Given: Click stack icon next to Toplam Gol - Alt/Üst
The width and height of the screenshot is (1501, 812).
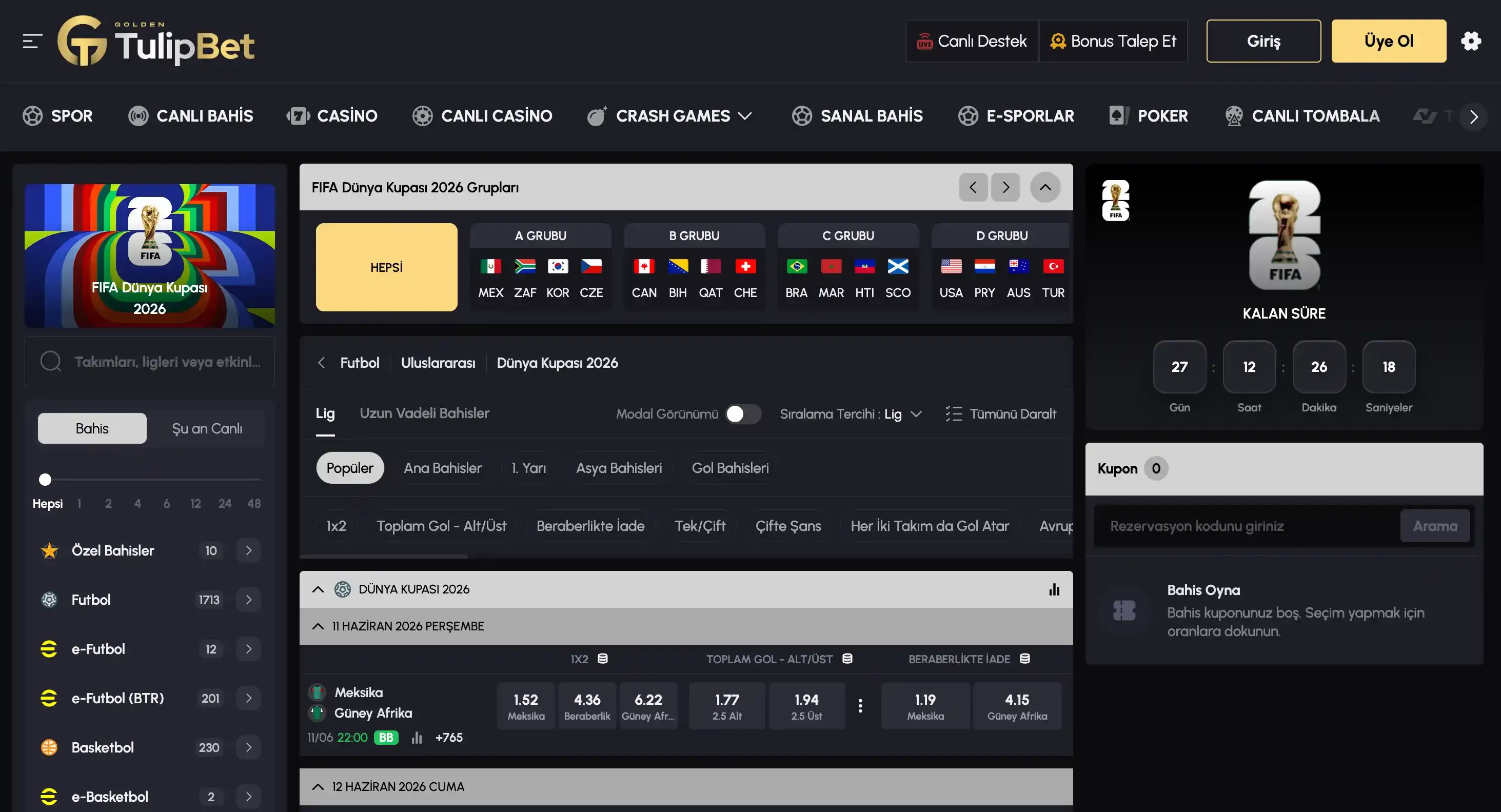Looking at the screenshot, I should click(847, 659).
